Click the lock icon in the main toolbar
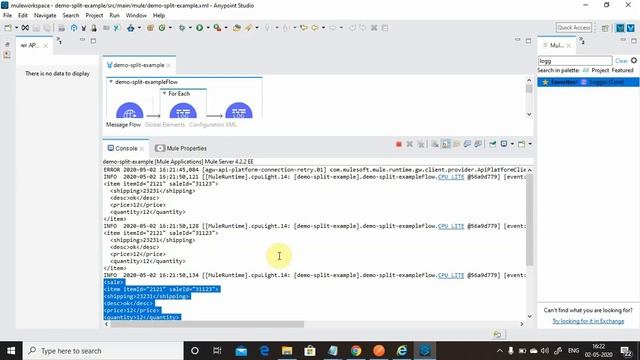This screenshot has height=360, width=640. 94,28
